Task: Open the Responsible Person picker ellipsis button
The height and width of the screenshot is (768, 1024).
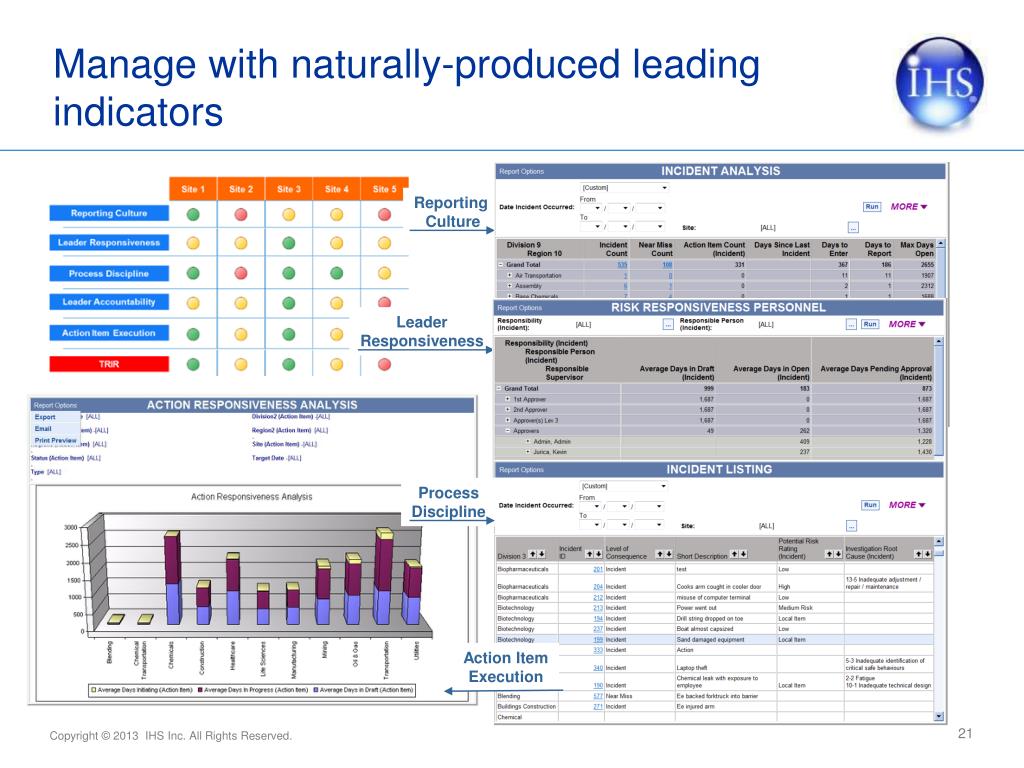Action: [851, 325]
